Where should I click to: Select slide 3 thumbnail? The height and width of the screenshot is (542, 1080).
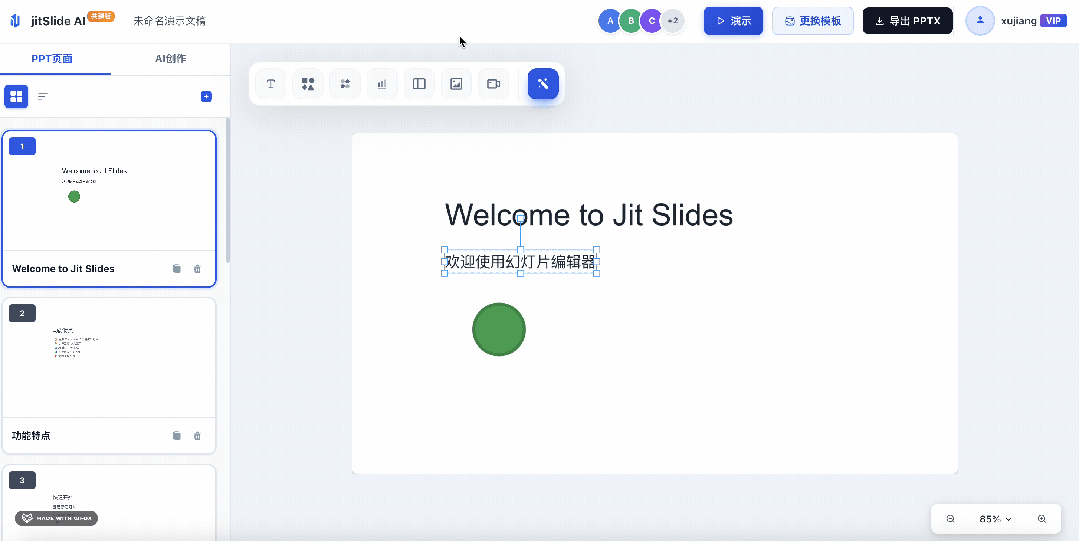point(109,503)
